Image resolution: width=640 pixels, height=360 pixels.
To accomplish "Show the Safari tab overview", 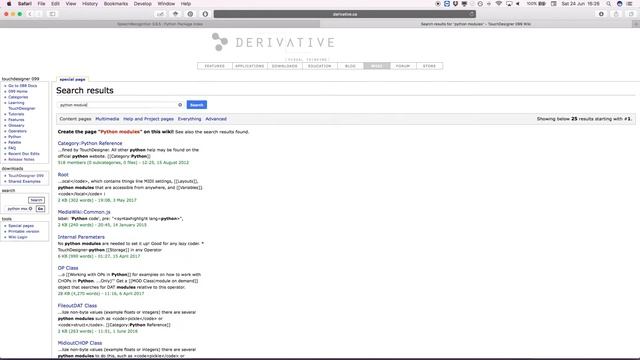I will [x=631, y=14].
